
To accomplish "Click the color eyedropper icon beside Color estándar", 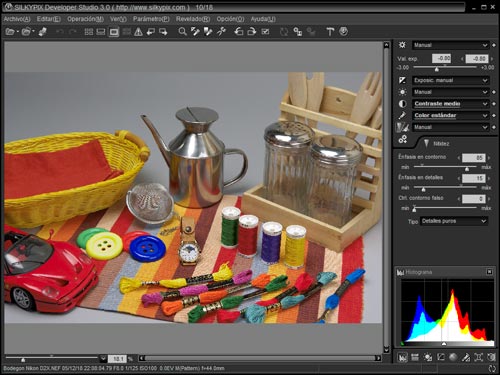I will [402, 115].
